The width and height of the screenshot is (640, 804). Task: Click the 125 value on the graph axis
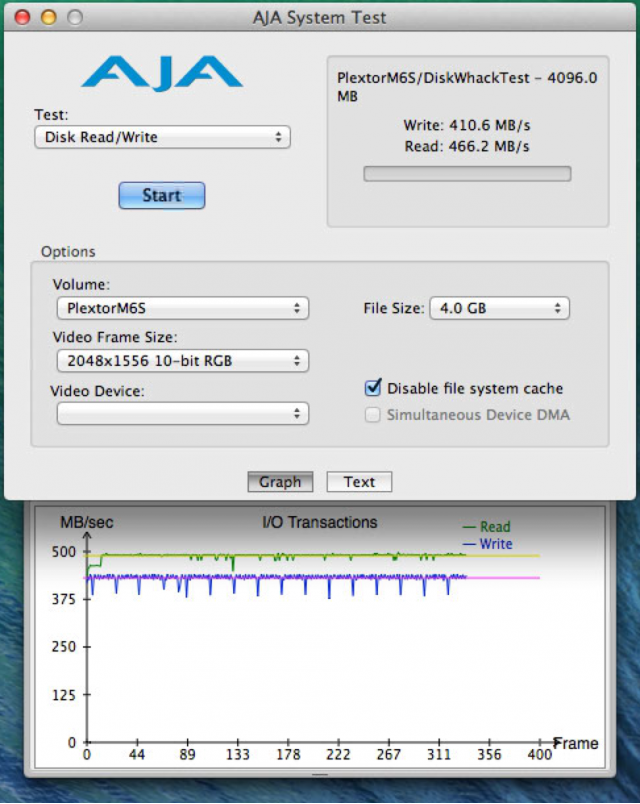(64, 695)
